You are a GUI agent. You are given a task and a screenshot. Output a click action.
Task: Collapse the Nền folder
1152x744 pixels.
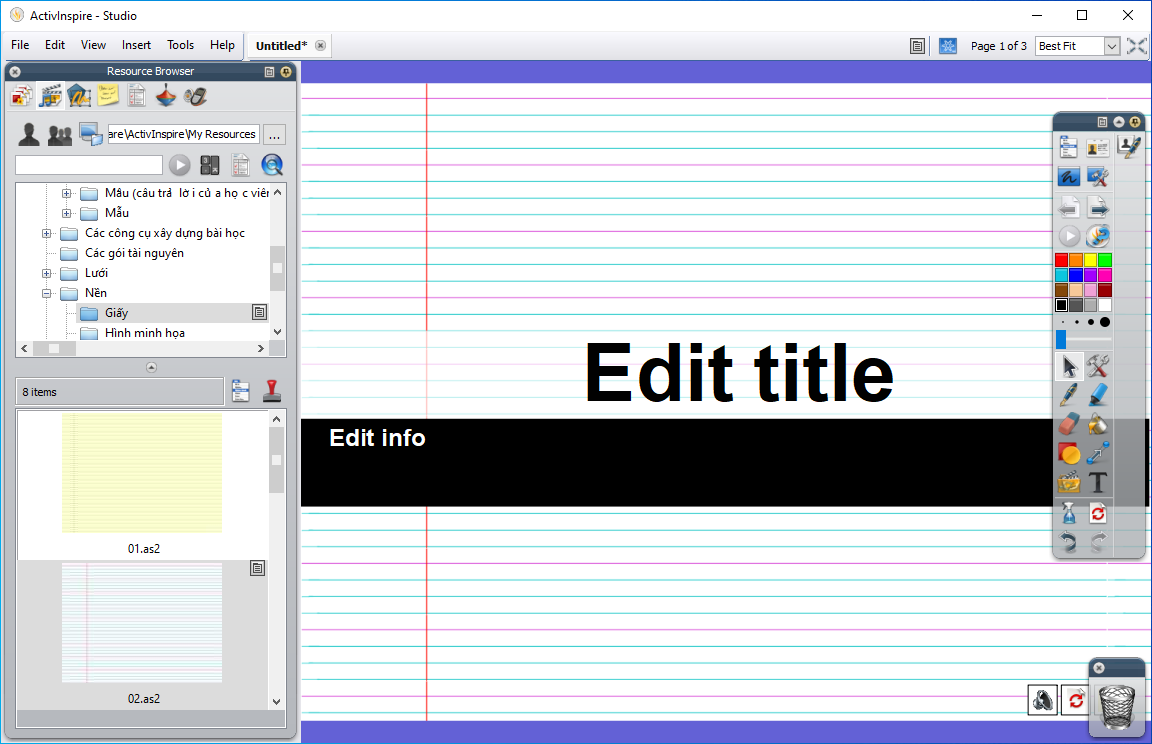coord(47,293)
